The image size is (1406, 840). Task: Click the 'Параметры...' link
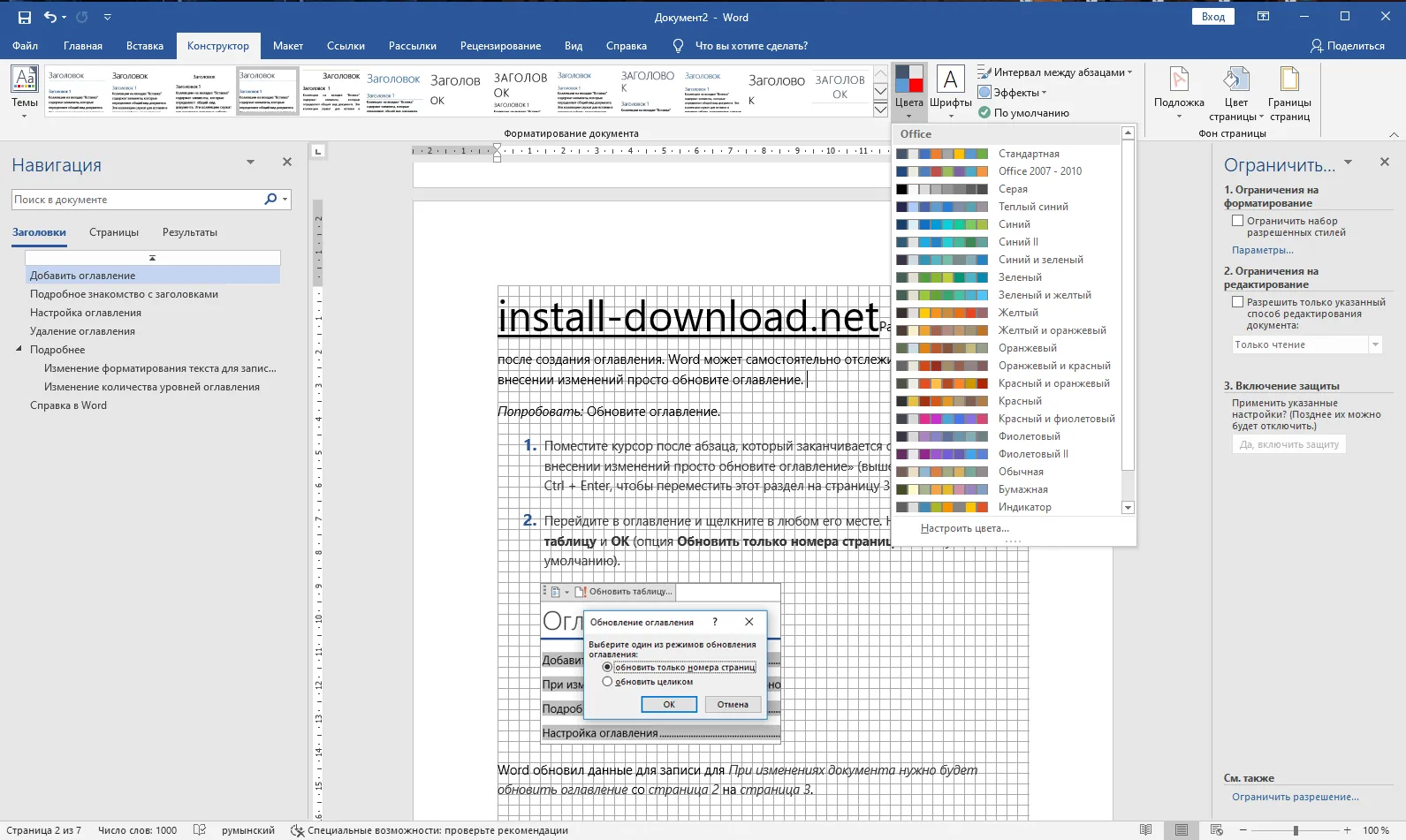tap(1262, 250)
